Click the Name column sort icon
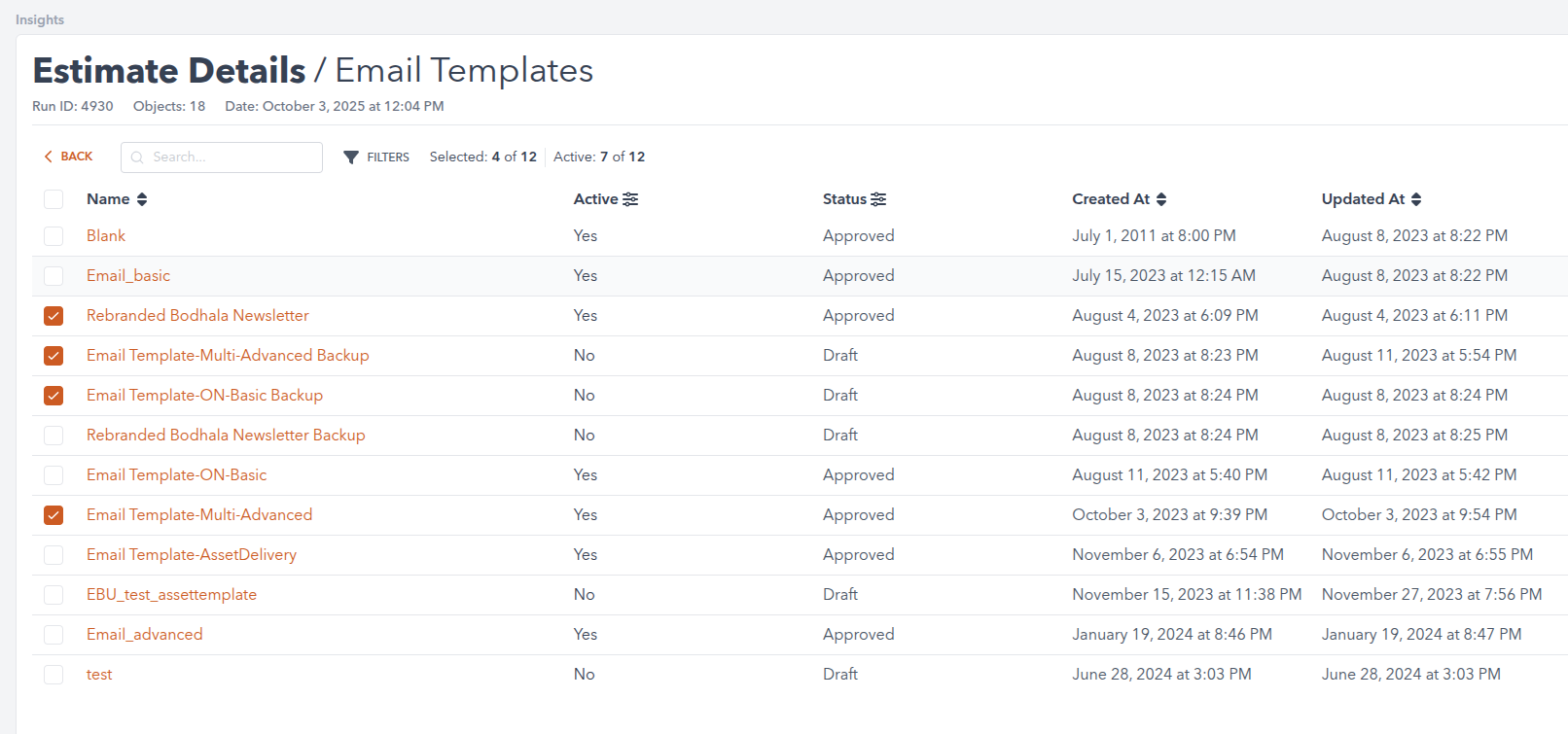This screenshot has height=734, width=1568. coord(142,199)
